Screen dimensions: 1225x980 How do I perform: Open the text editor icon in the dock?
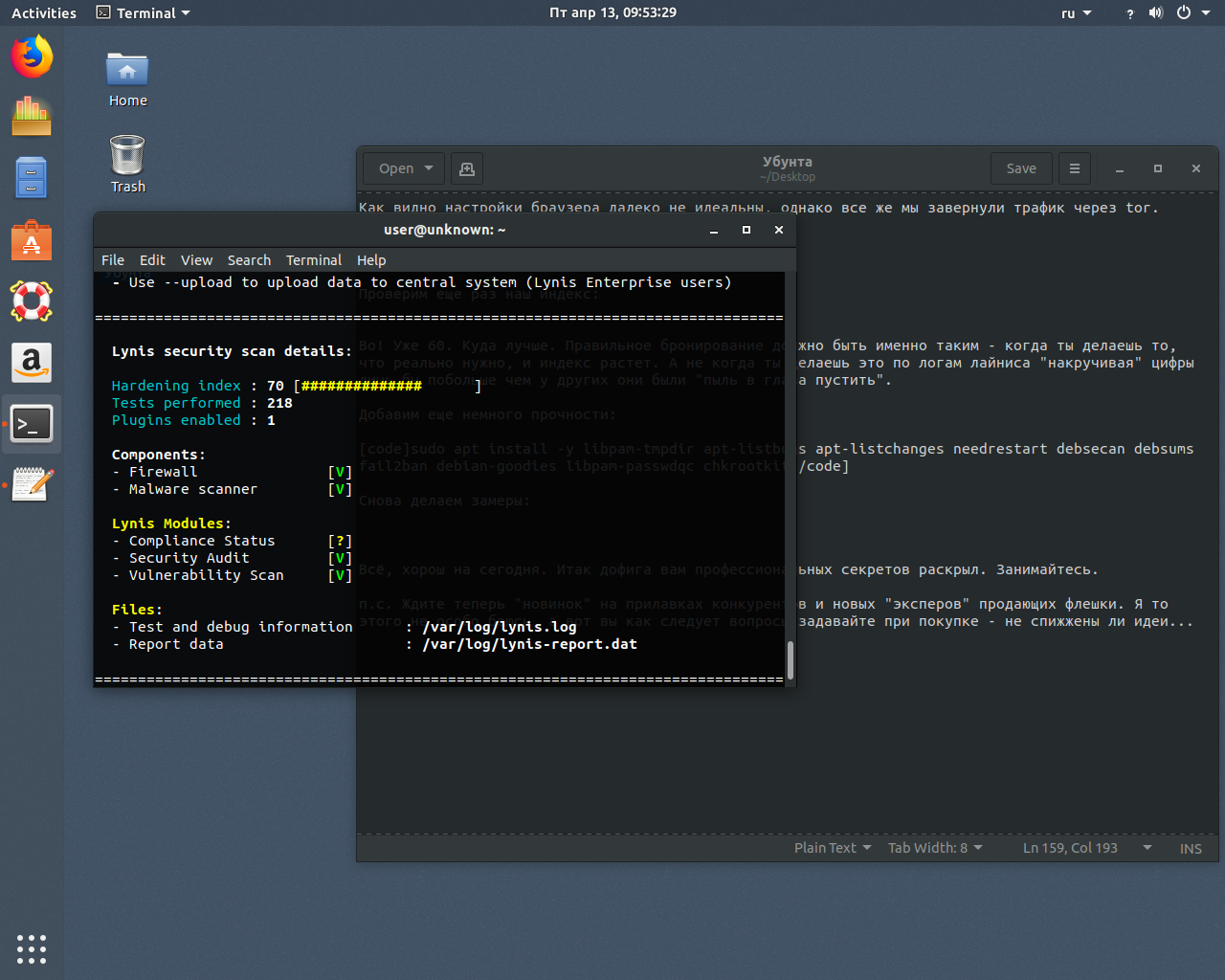click(x=32, y=484)
